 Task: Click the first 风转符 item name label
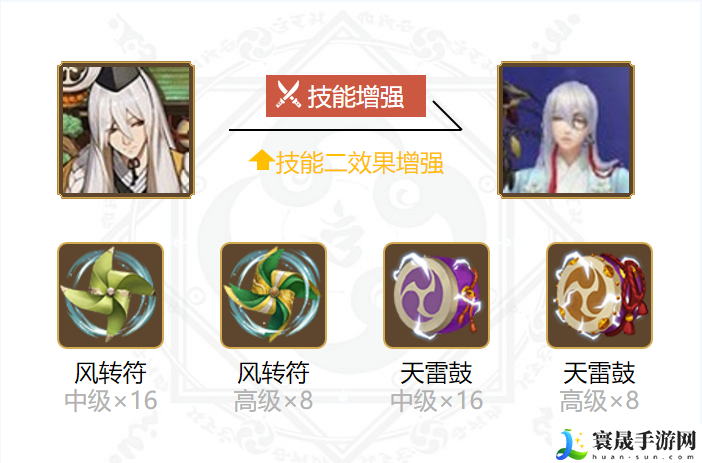point(111,373)
